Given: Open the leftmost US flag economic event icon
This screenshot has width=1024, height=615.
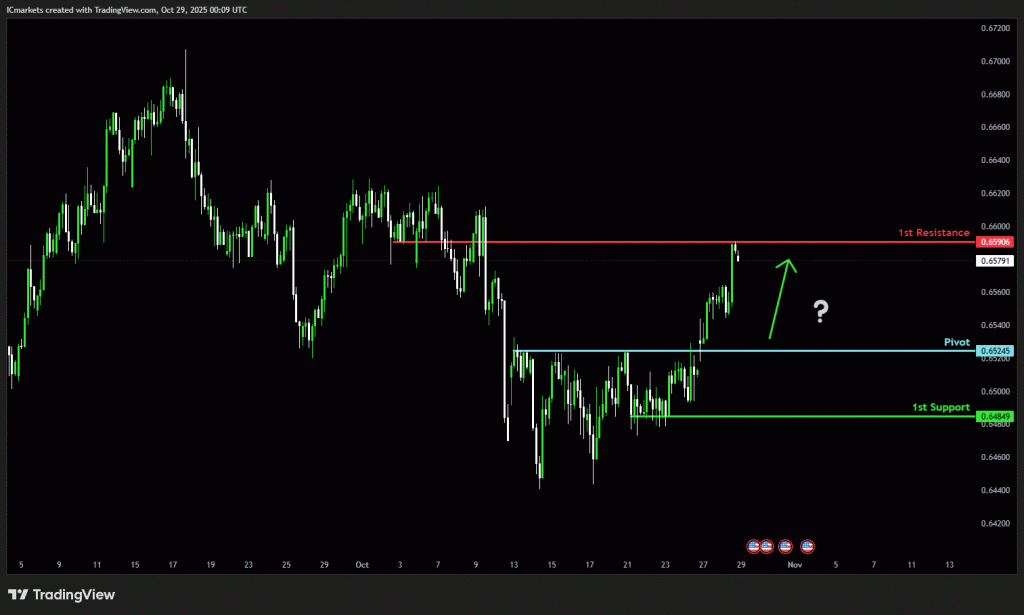Looking at the screenshot, I should [755, 546].
